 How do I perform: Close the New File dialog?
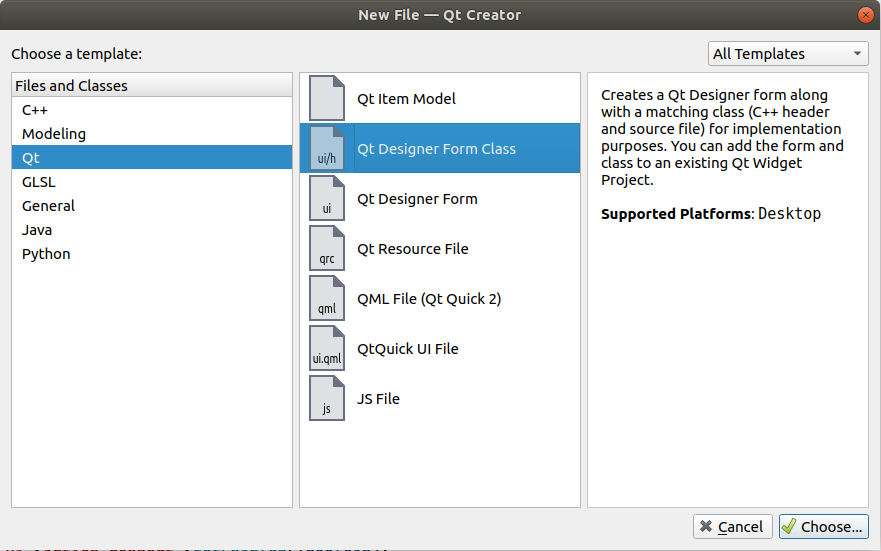(x=866, y=15)
